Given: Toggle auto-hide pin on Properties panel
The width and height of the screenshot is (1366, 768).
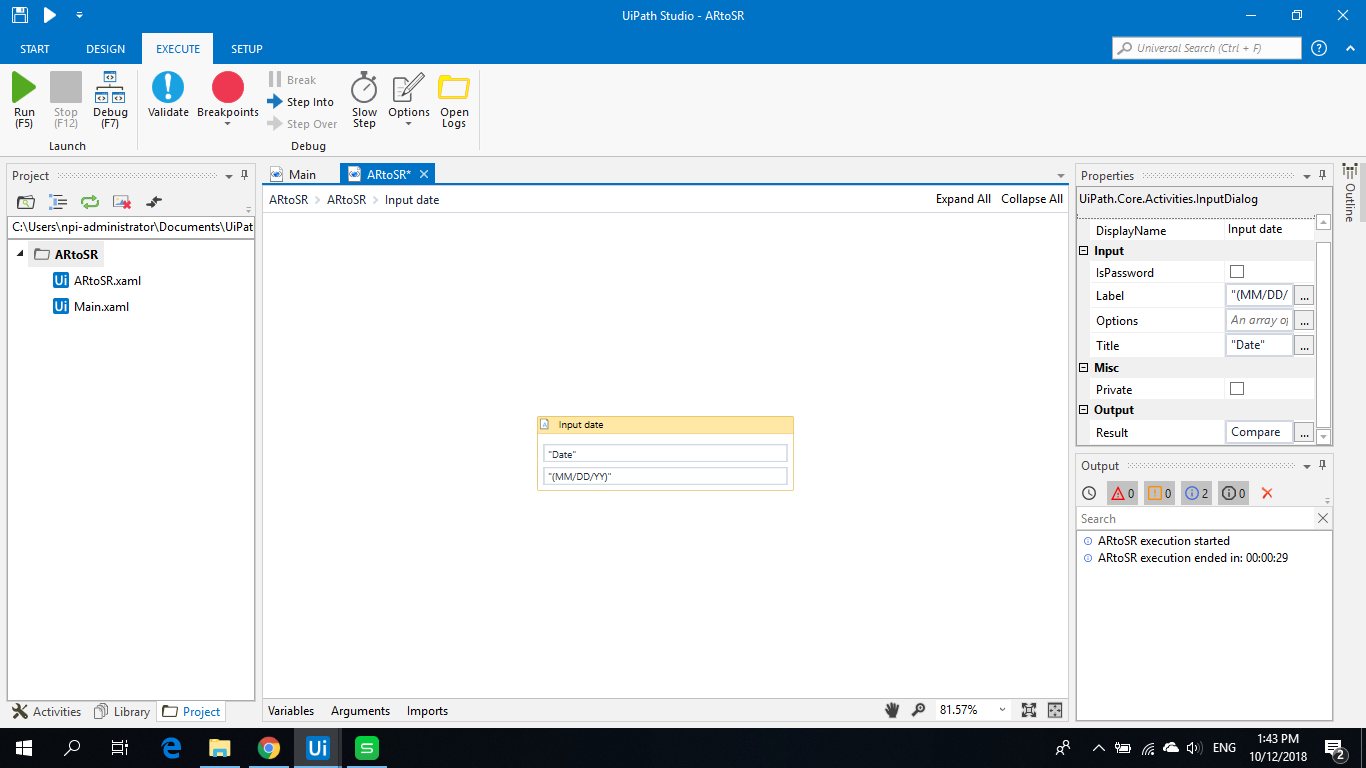Looking at the screenshot, I should [x=1322, y=175].
